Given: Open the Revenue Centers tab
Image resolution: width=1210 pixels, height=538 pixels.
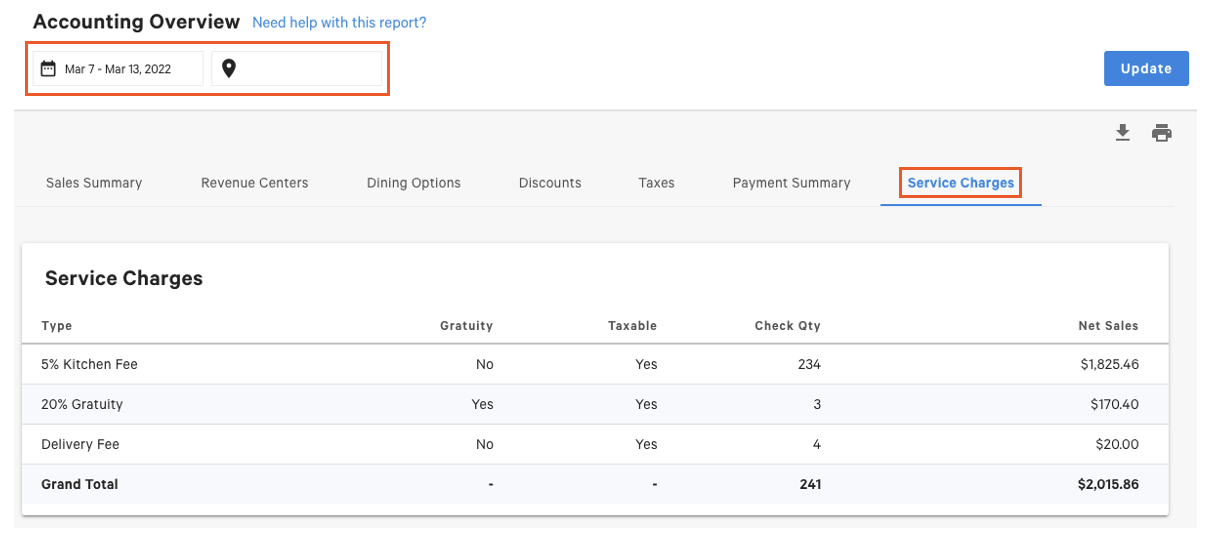Looking at the screenshot, I should (x=254, y=183).
